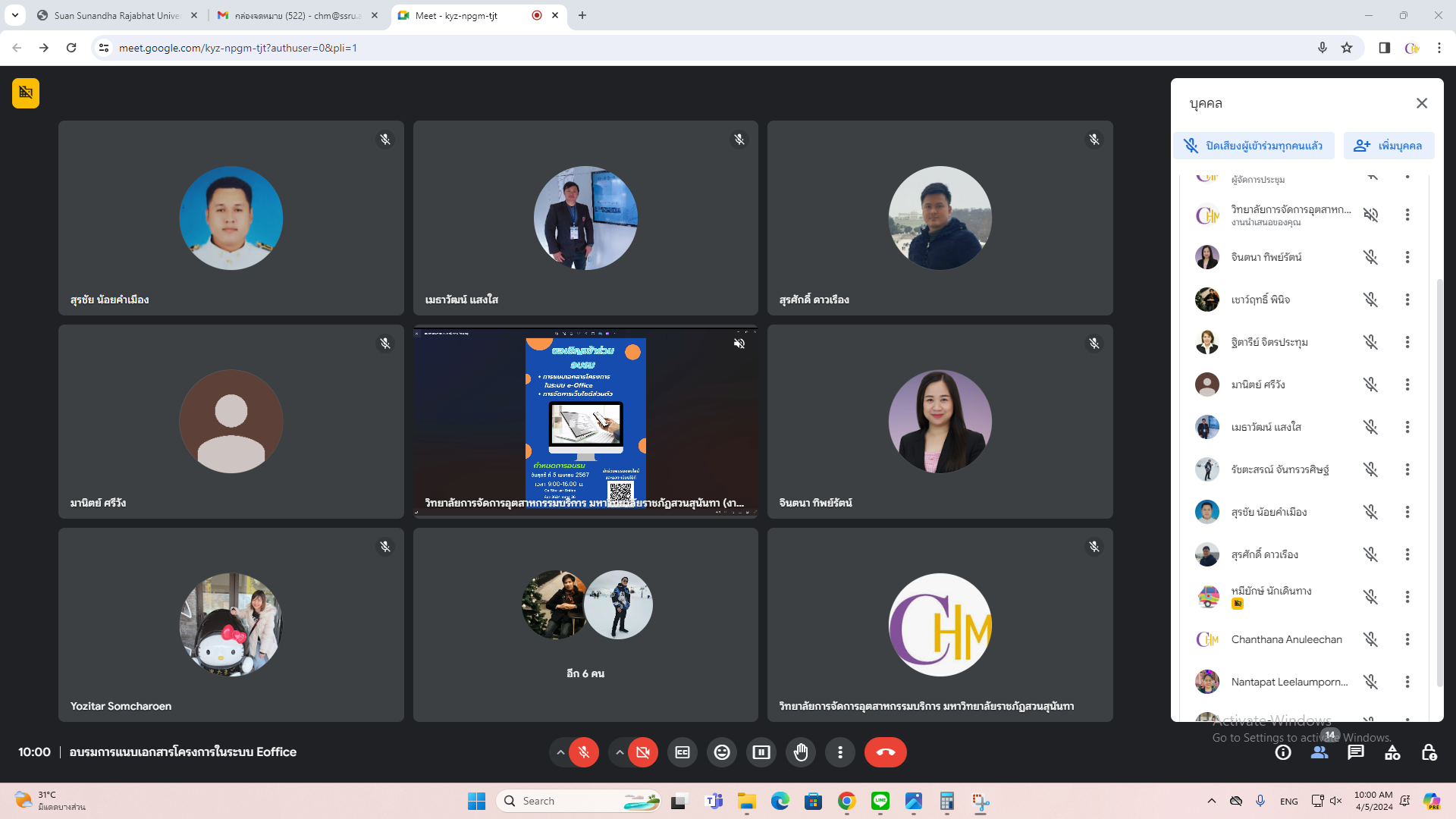
Task: Open the LINE app in taskbar
Action: [880, 801]
